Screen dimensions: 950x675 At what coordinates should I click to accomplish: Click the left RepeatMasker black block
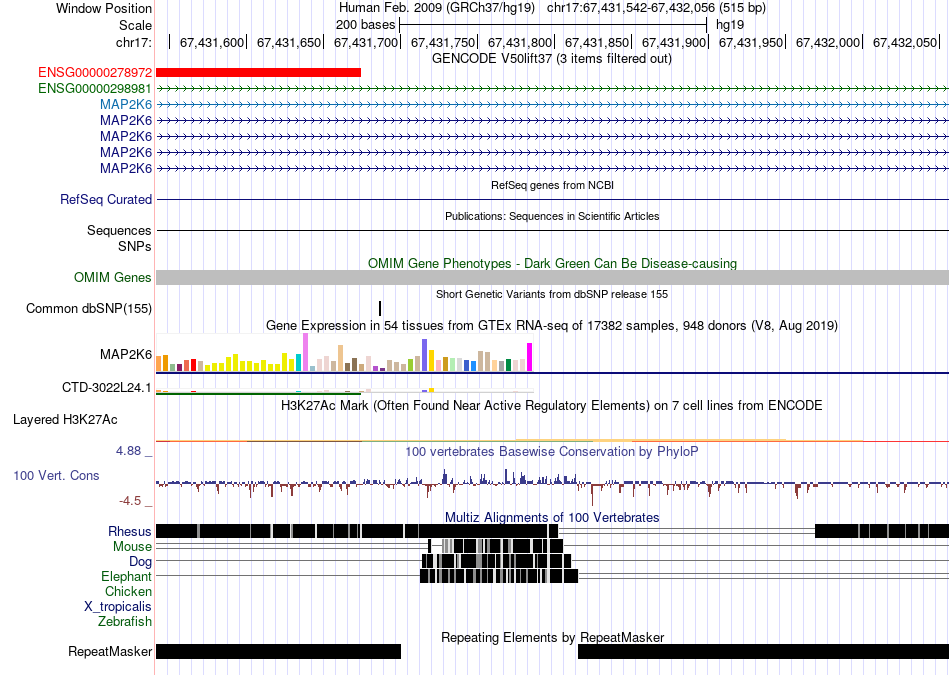point(279,651)
